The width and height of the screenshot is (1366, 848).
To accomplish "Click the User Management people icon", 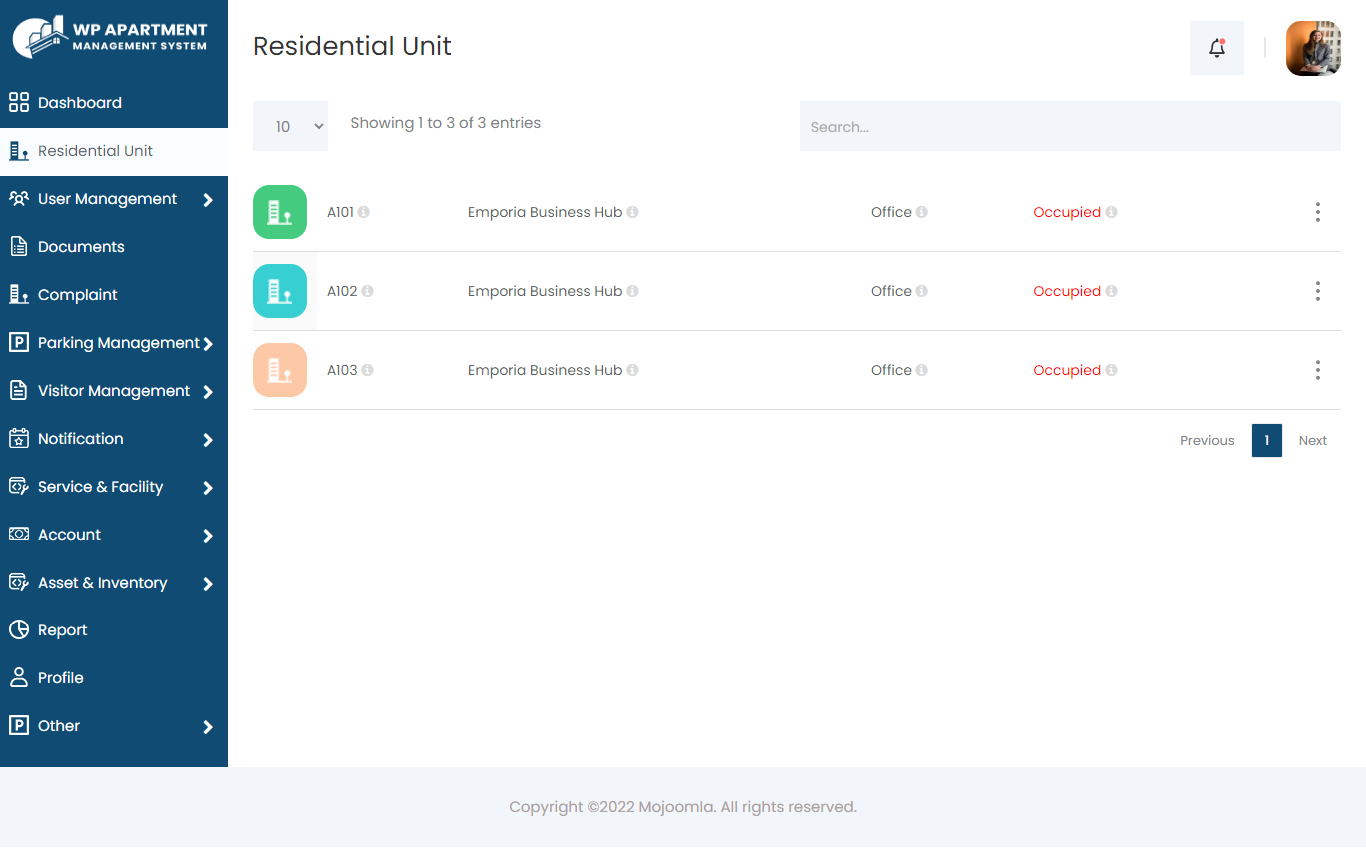I will tap(18, 198).
